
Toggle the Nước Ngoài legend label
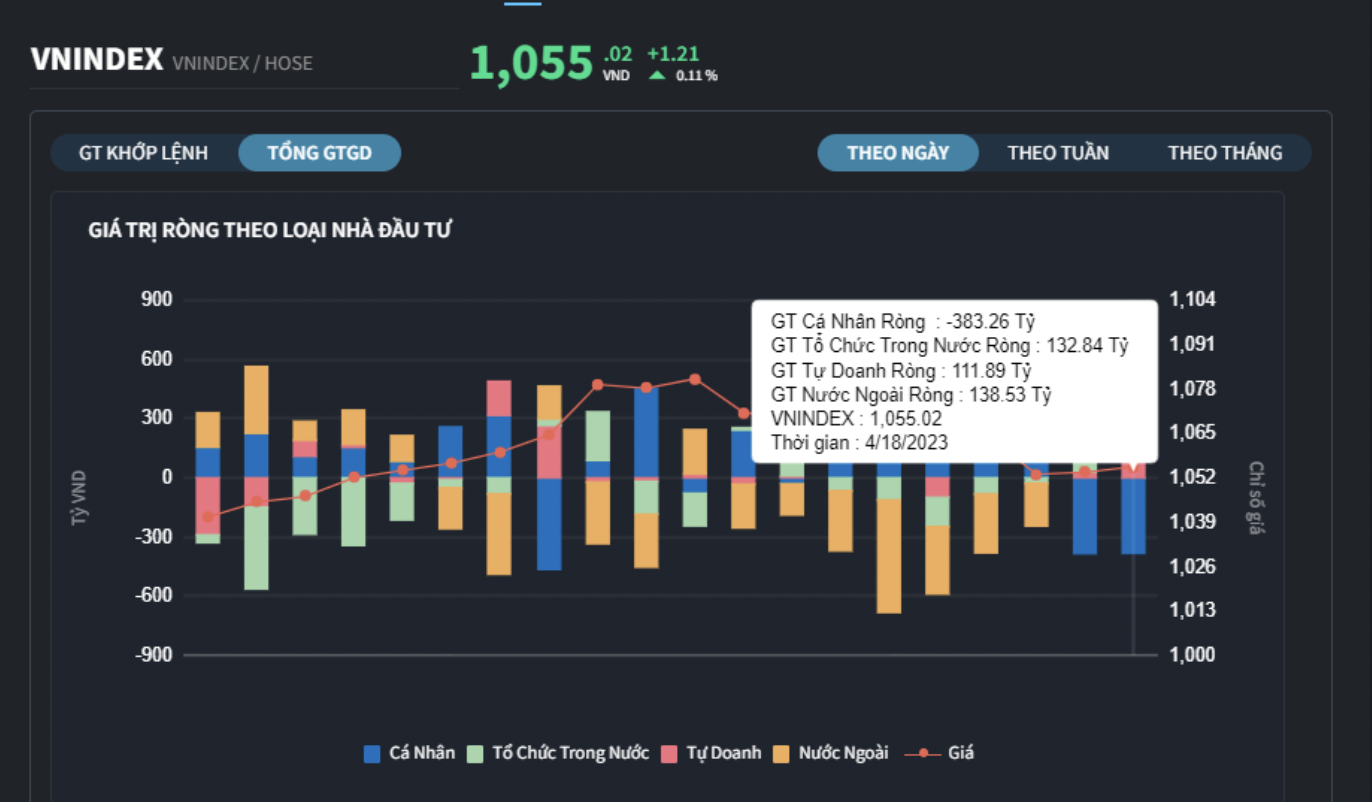click(843, 753)
